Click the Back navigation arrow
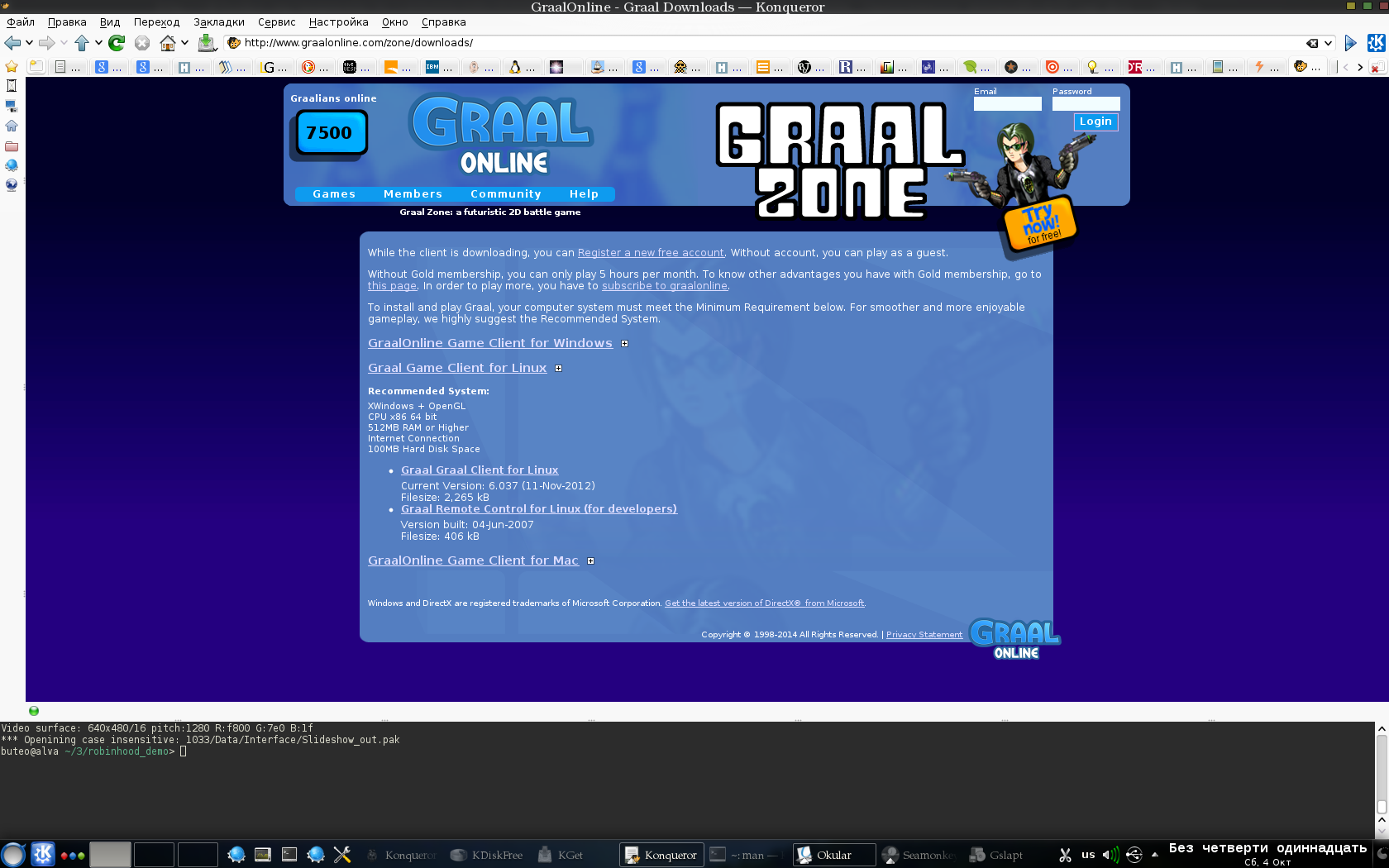1389x868 pixels. 12,43
